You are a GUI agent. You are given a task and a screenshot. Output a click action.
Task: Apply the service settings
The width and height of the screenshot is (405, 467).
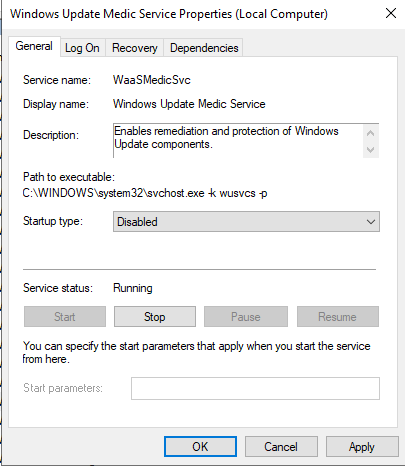(362, 447)
